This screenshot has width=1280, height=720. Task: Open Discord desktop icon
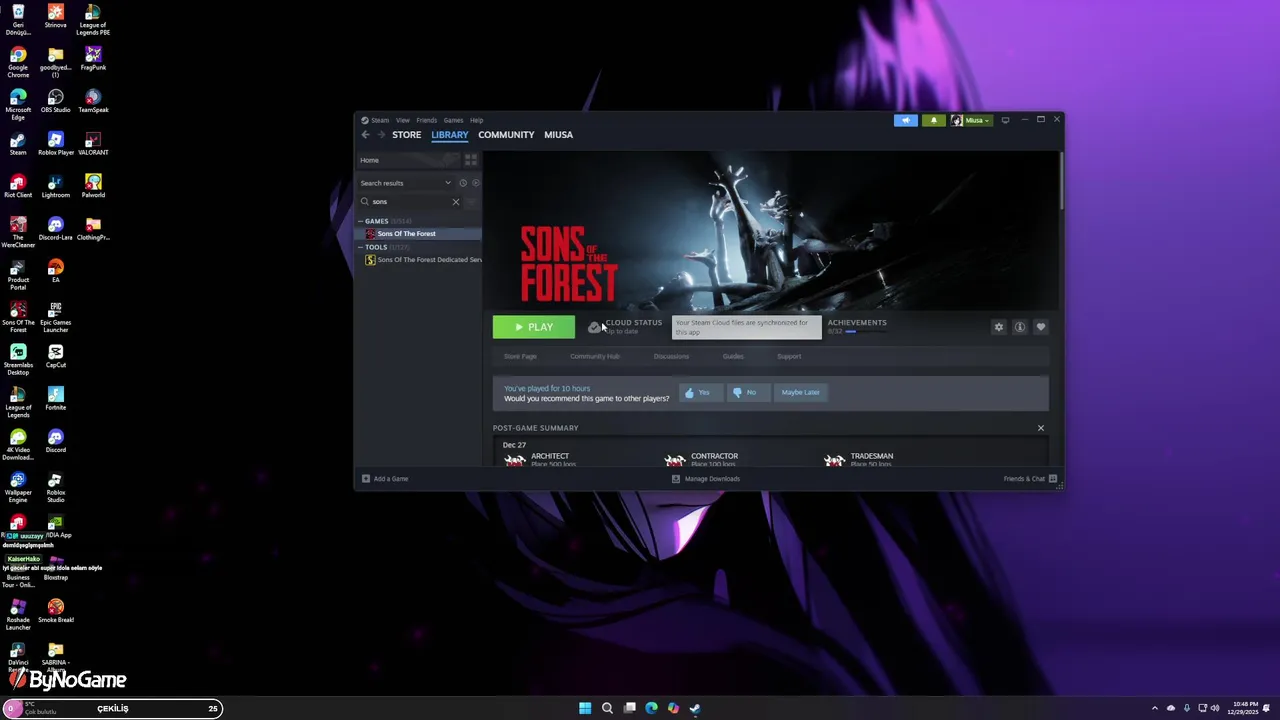[56, 441]
